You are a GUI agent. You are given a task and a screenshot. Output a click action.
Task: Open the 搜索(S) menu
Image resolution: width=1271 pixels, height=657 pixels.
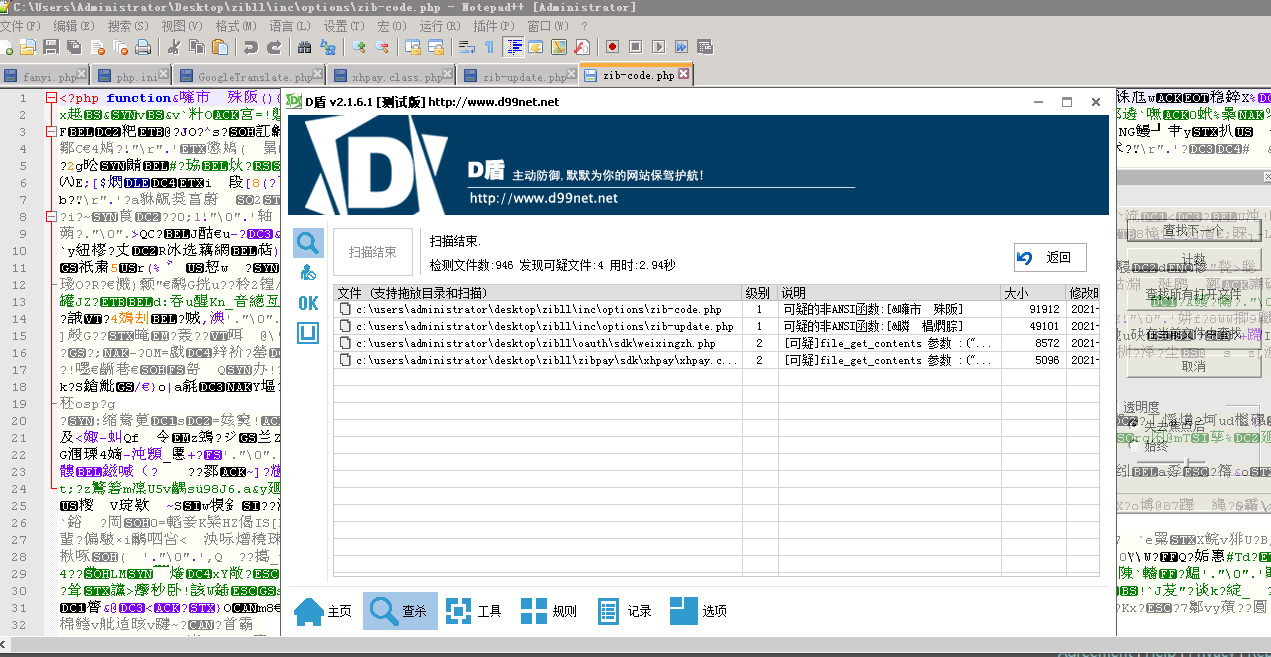point(128,25)
